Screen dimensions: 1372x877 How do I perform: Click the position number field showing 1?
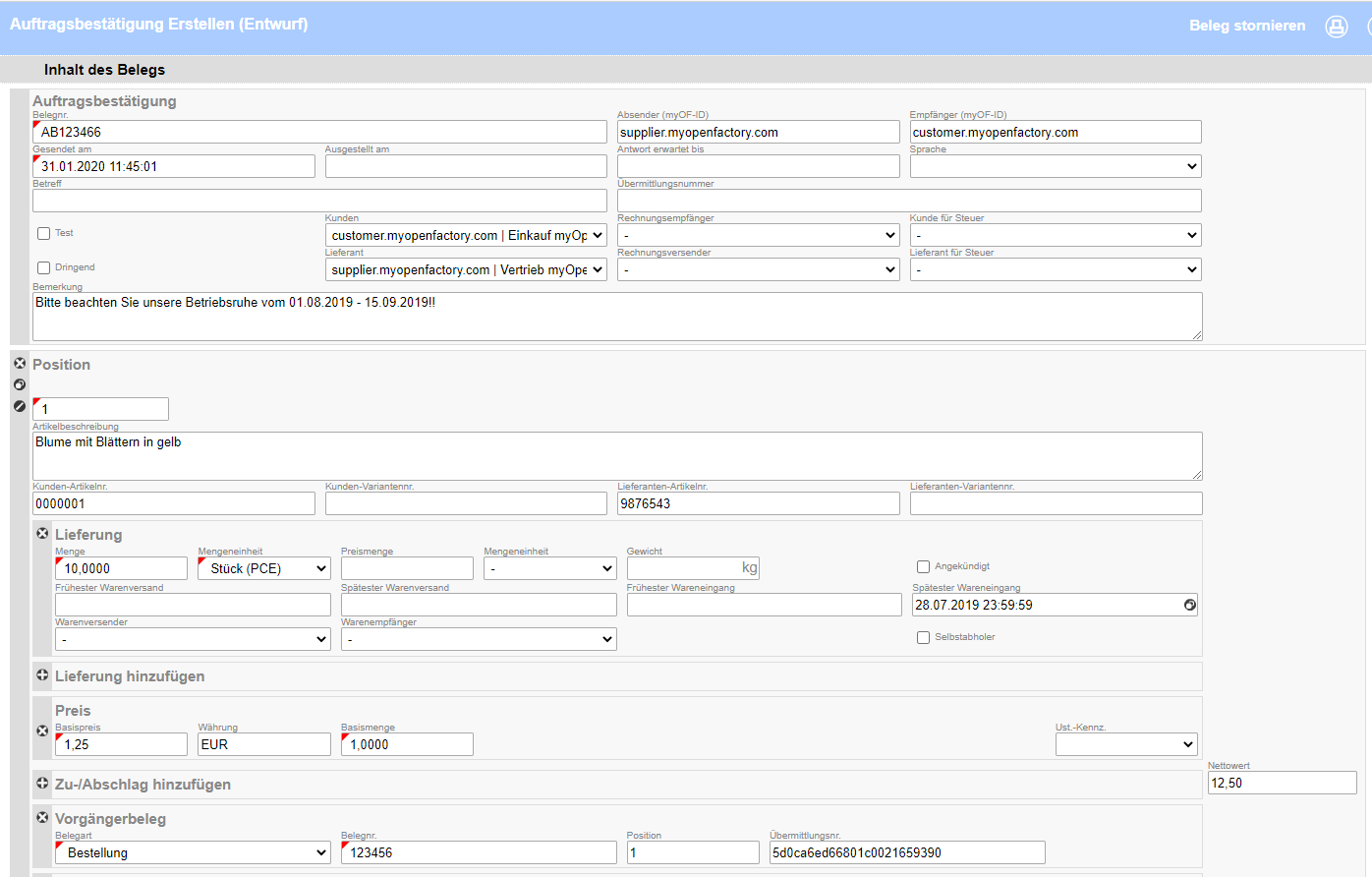point(100,409)
